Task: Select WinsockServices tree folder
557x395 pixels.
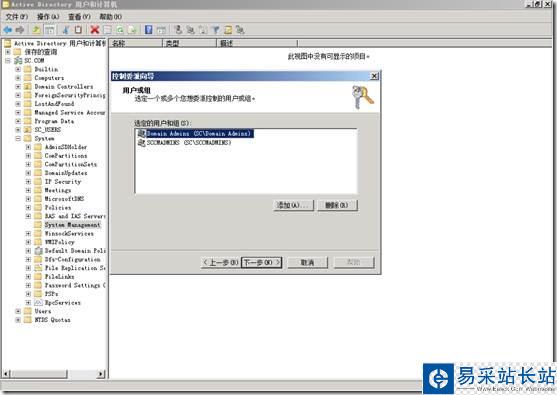Action: pyautogui.click(x=69, y=233)
